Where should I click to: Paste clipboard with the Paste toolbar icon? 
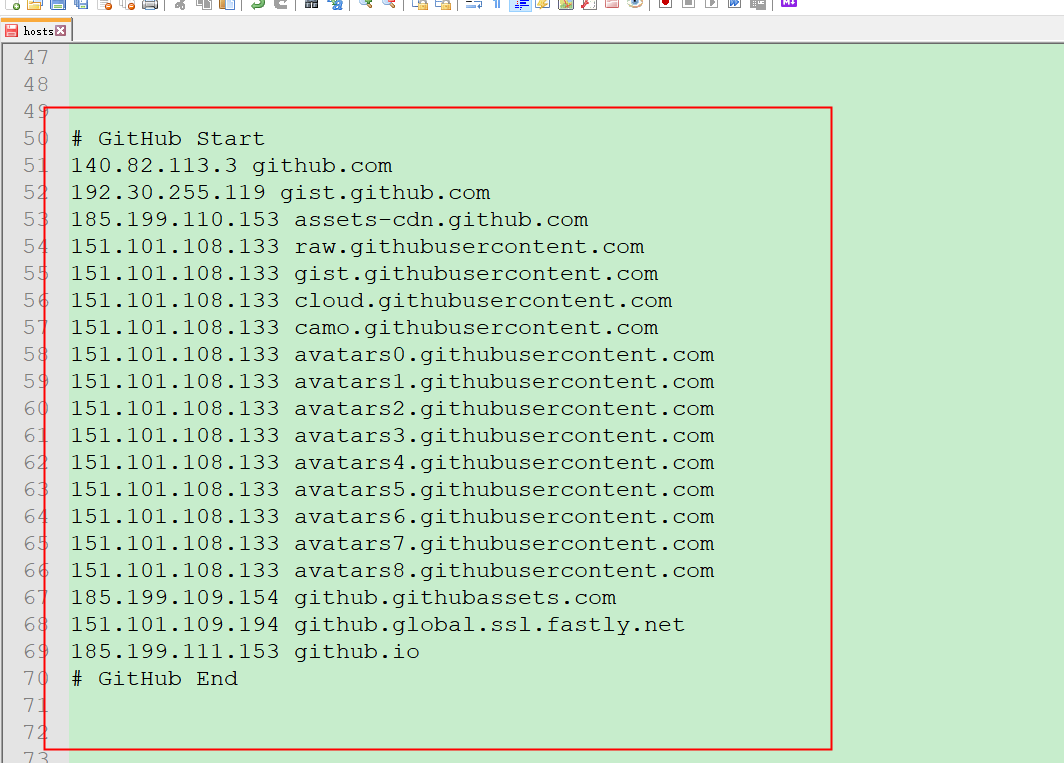pos(227,3)
